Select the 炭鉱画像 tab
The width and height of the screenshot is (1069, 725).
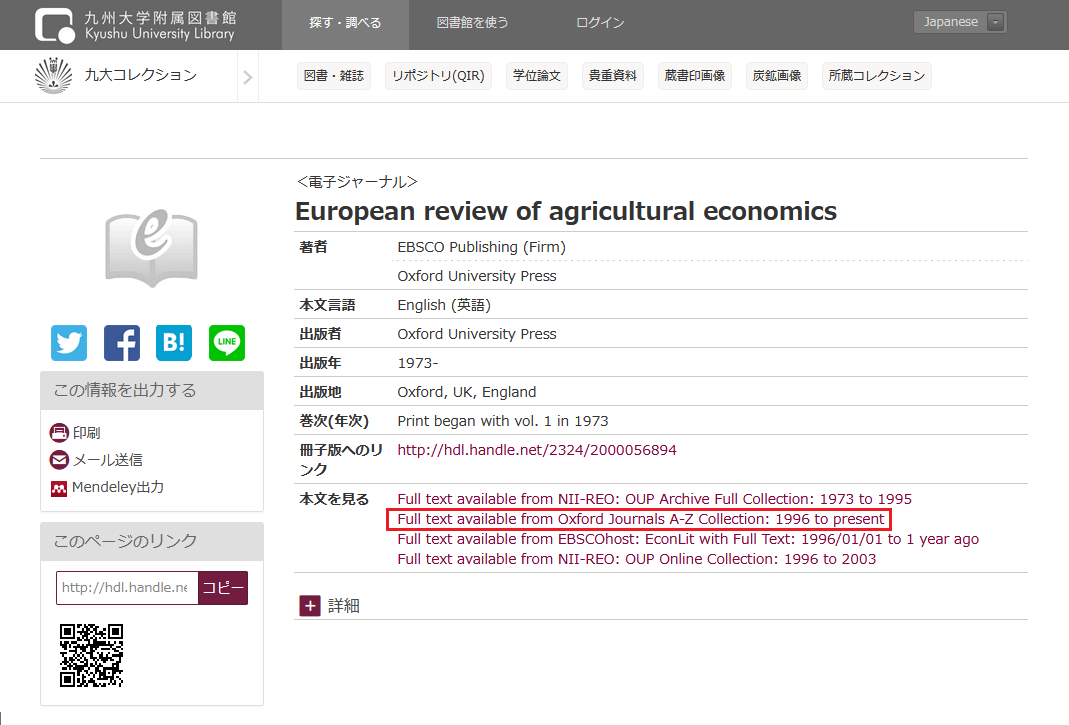[x=777, y=76]
